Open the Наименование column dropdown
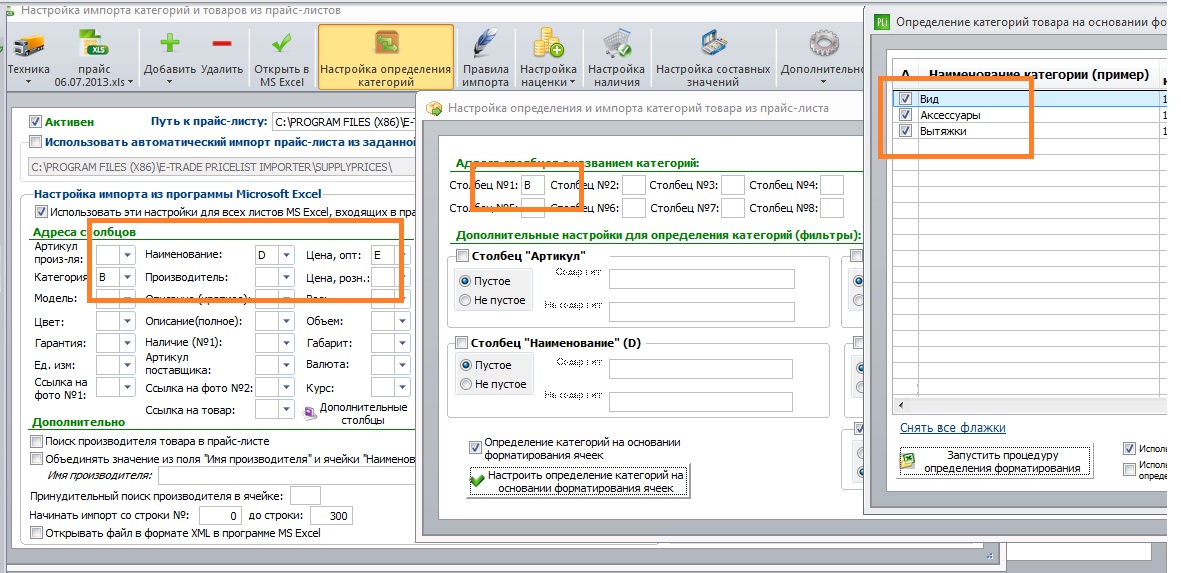 coord(286,255)
